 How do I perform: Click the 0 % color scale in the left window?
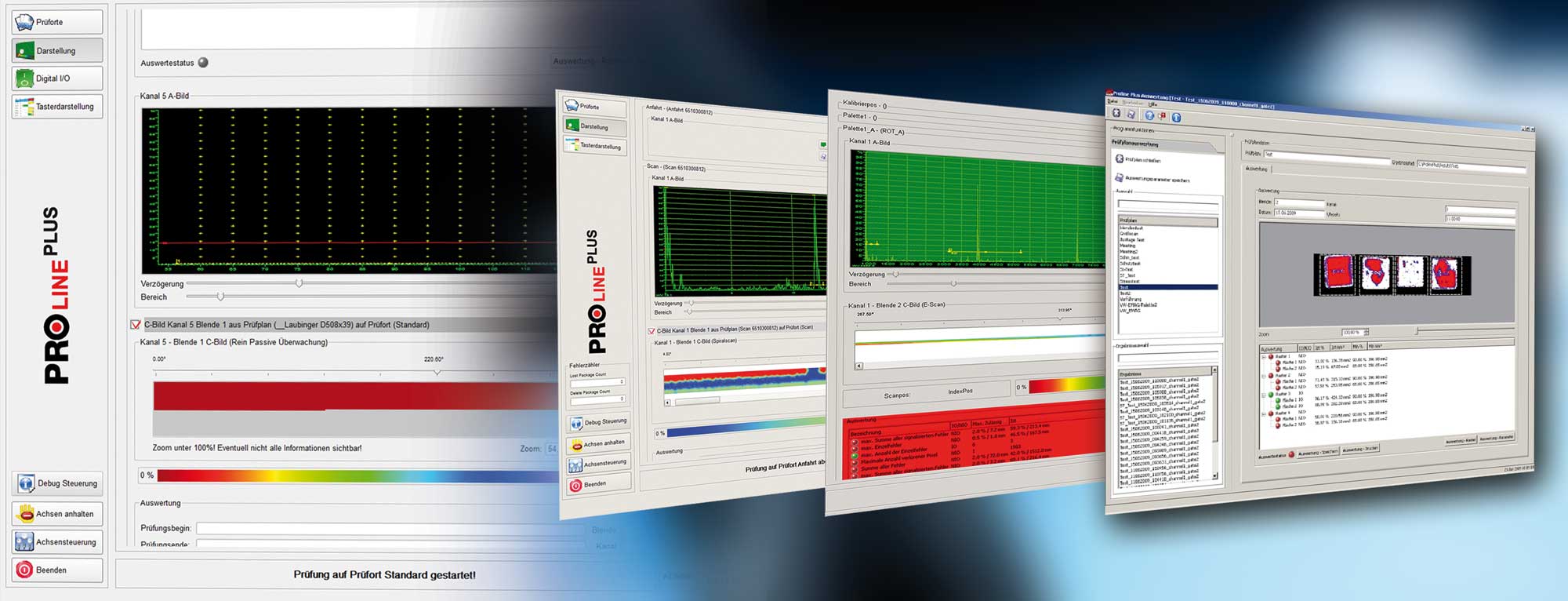tap(357, 475)
